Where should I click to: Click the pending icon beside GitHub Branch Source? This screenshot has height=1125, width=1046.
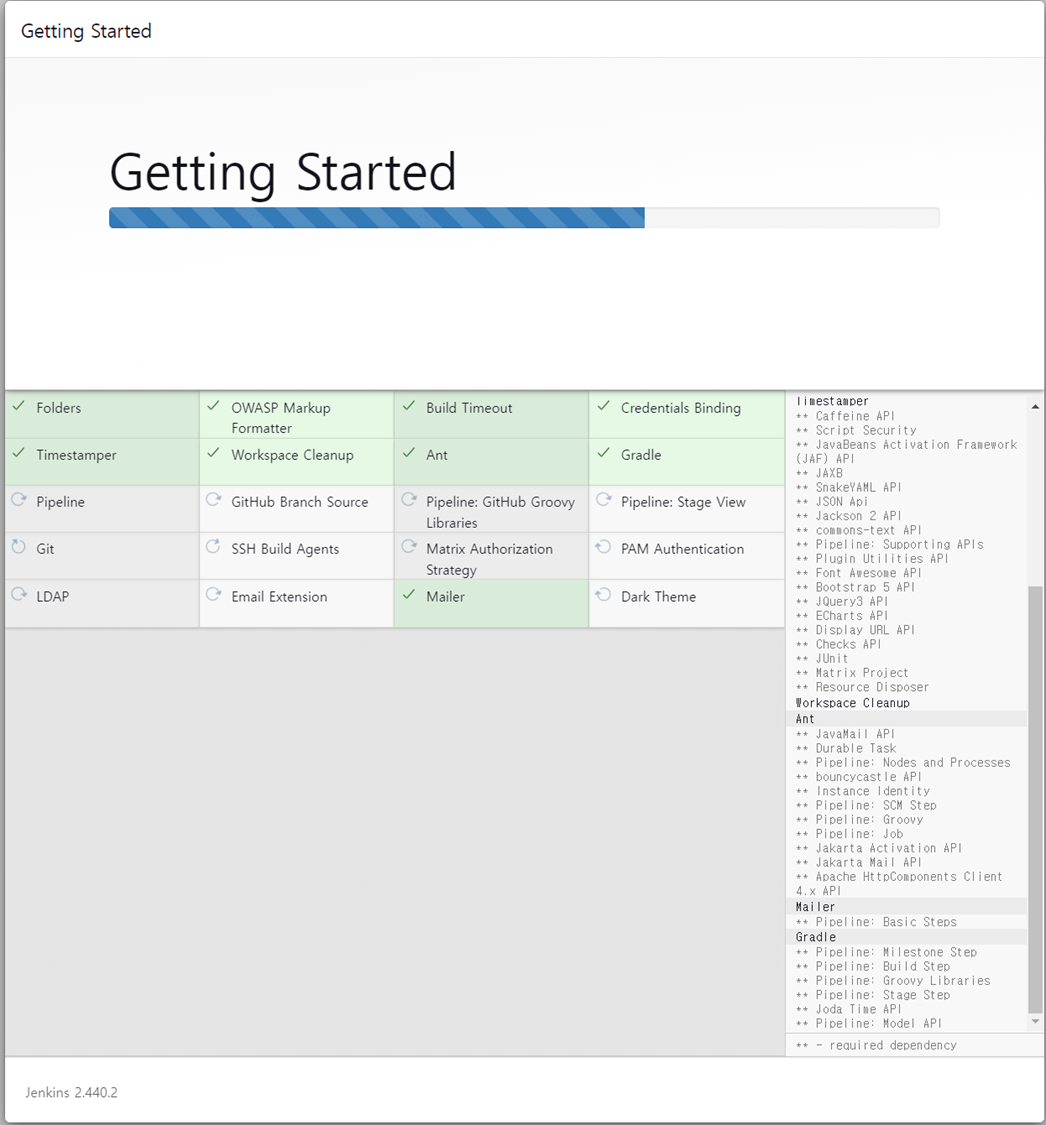click(213, 500)
